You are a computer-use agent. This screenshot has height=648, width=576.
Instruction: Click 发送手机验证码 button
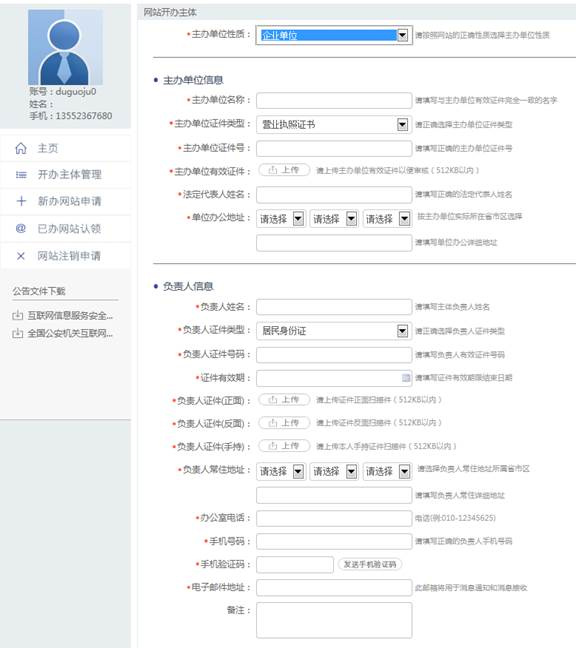point(370,564)
